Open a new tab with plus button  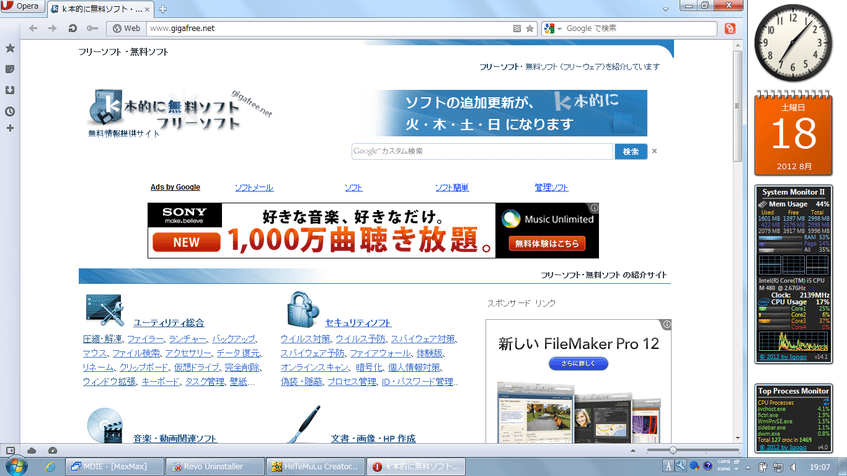pos(163,9)
